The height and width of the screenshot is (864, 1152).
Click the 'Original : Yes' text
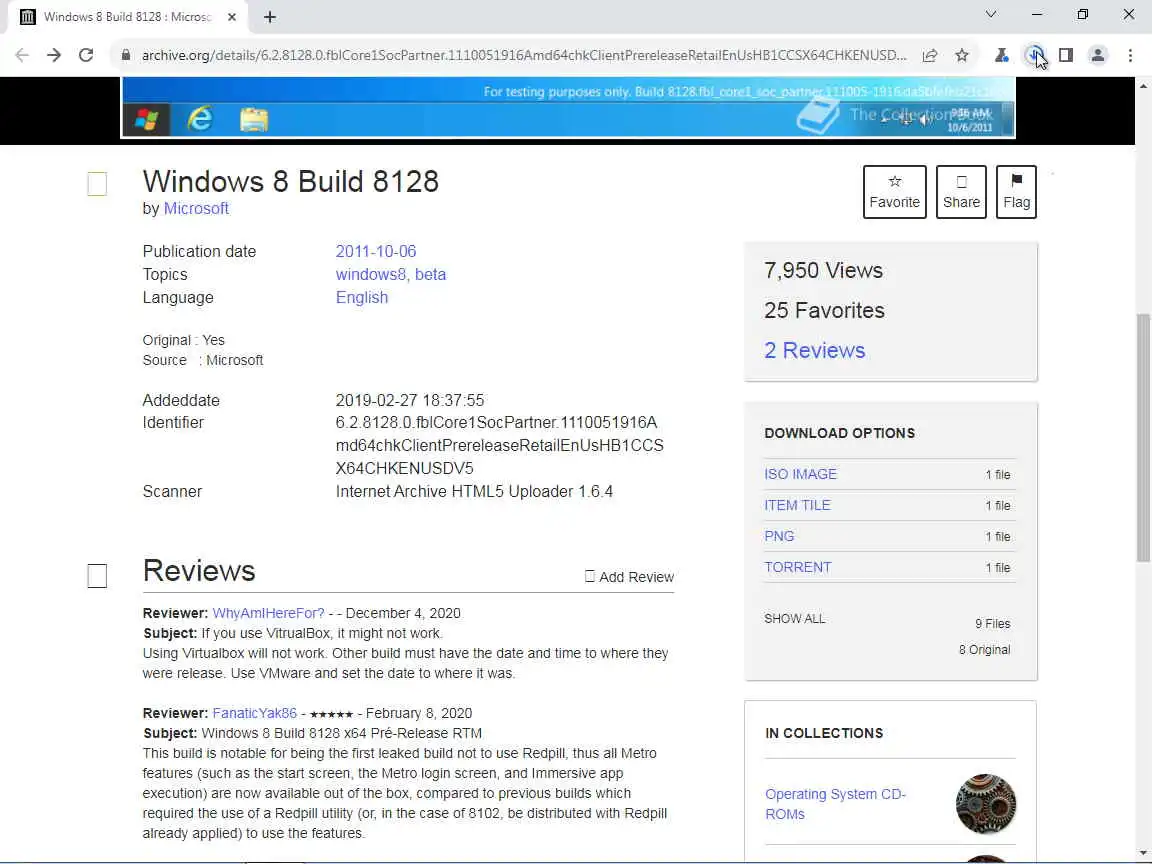tap(184, 340)
